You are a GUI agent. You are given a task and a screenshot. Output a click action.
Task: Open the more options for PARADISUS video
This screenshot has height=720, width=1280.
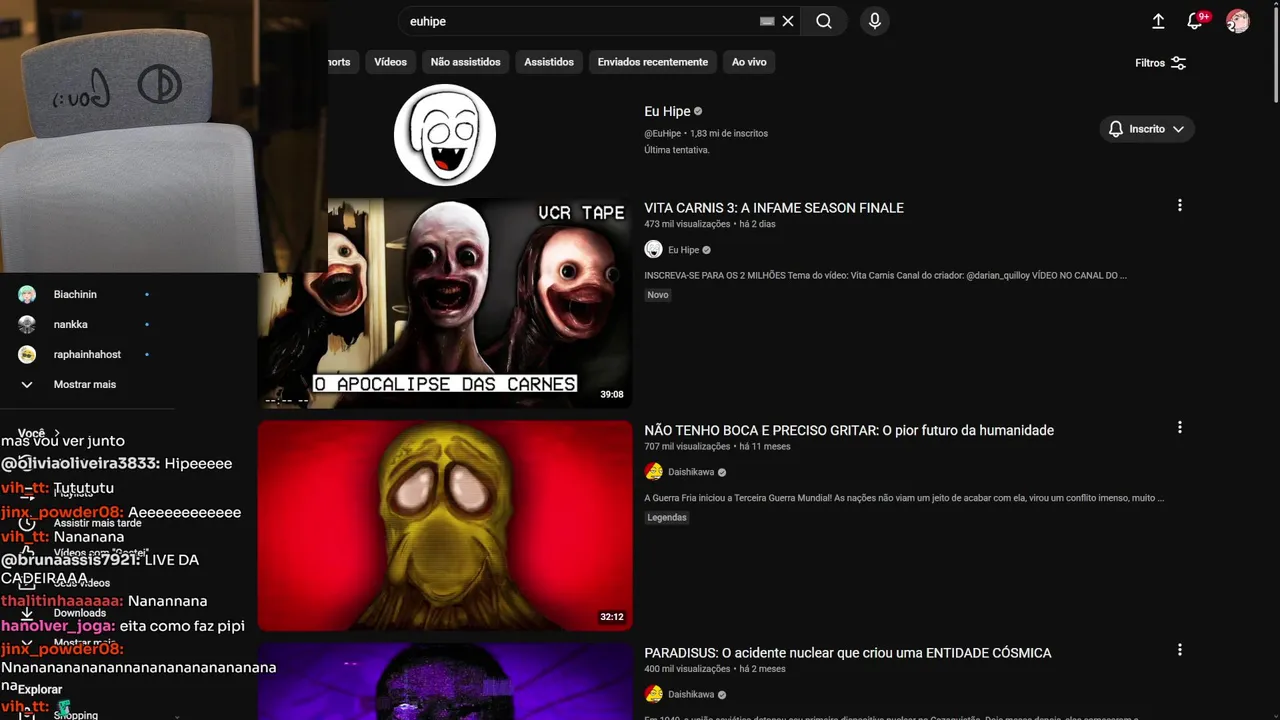click(x=1179, y=650)
